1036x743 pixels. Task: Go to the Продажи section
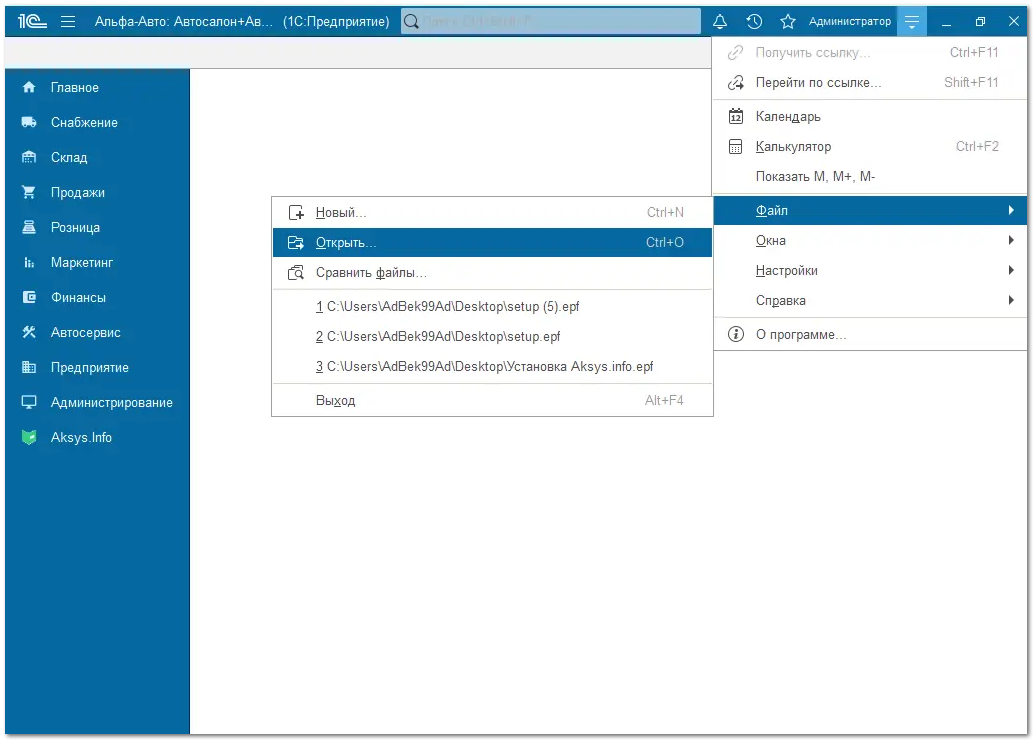pos(97,192)
